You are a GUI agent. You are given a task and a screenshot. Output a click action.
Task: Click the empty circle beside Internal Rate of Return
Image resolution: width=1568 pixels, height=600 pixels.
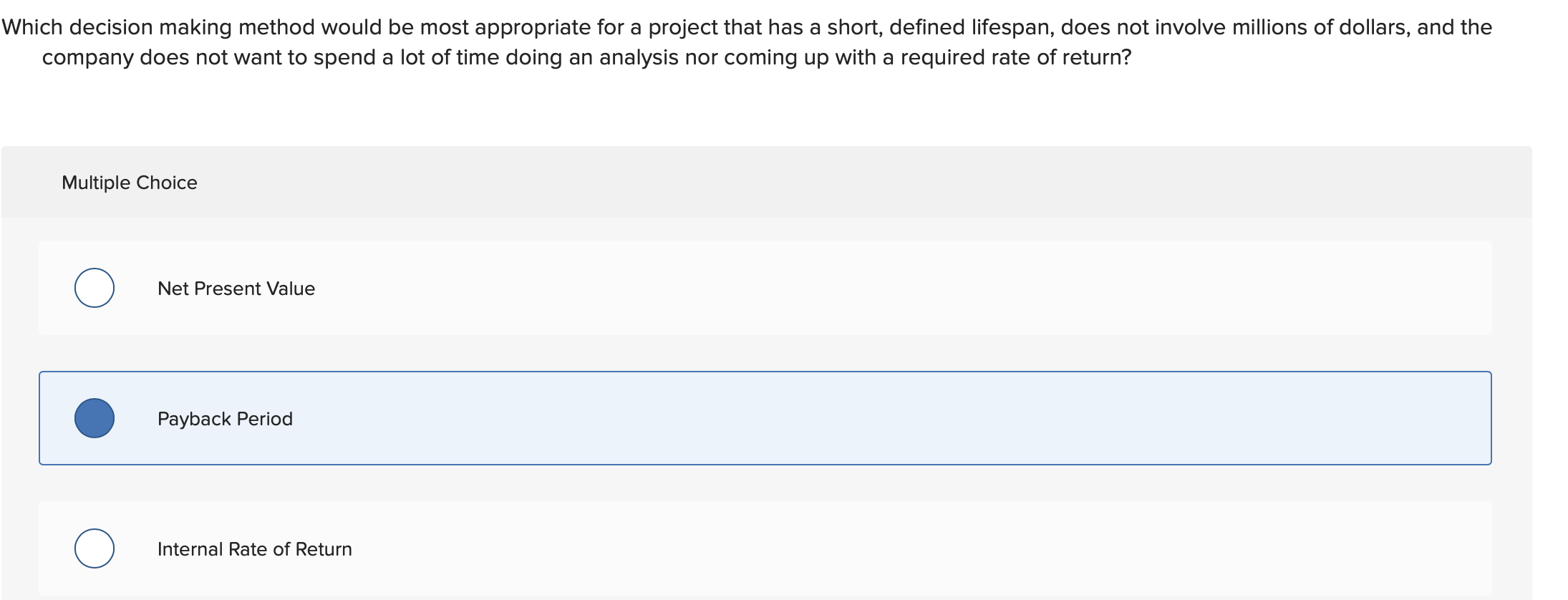tap(94, 548)
